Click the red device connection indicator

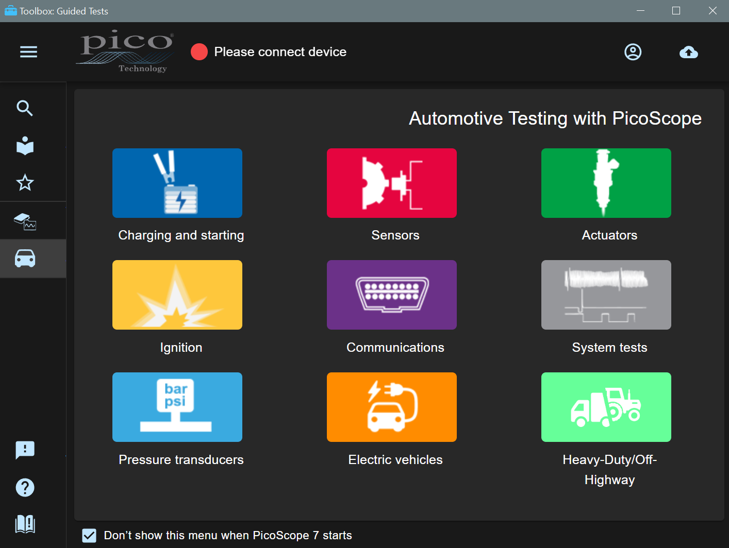point(199,52)
